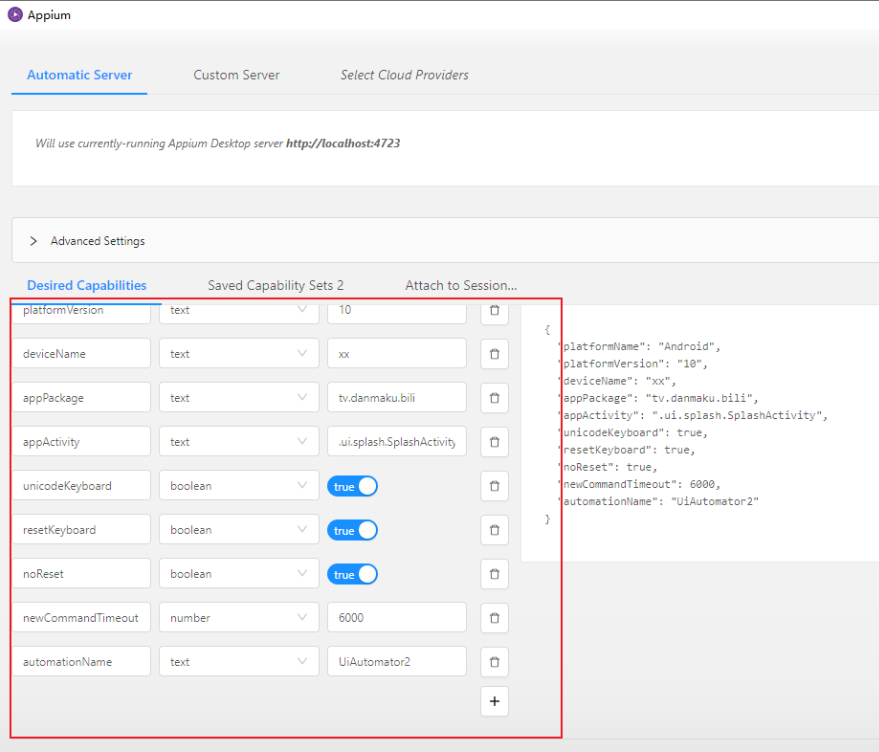This screenshot has width=879, height=752.
Task: Toggle the resetKeyboard true switch
Action: (353, 530)
